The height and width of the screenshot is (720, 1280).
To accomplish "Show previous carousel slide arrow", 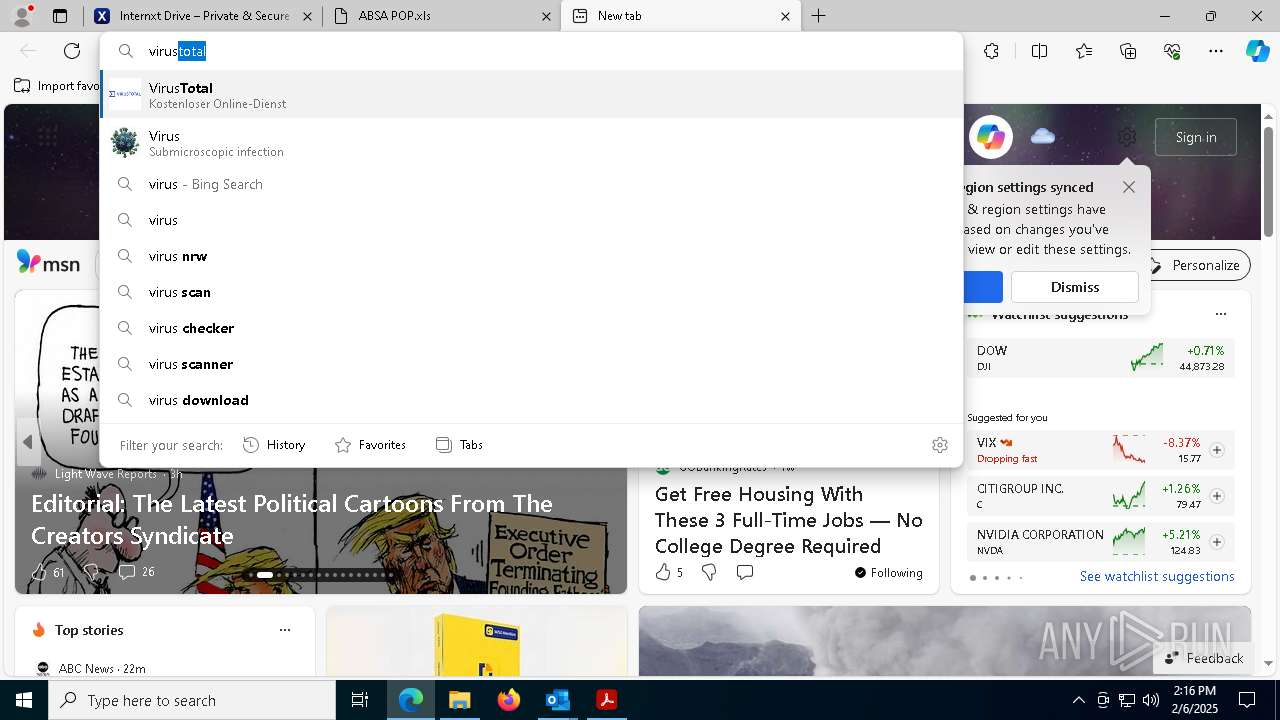I will click(28, 442).
